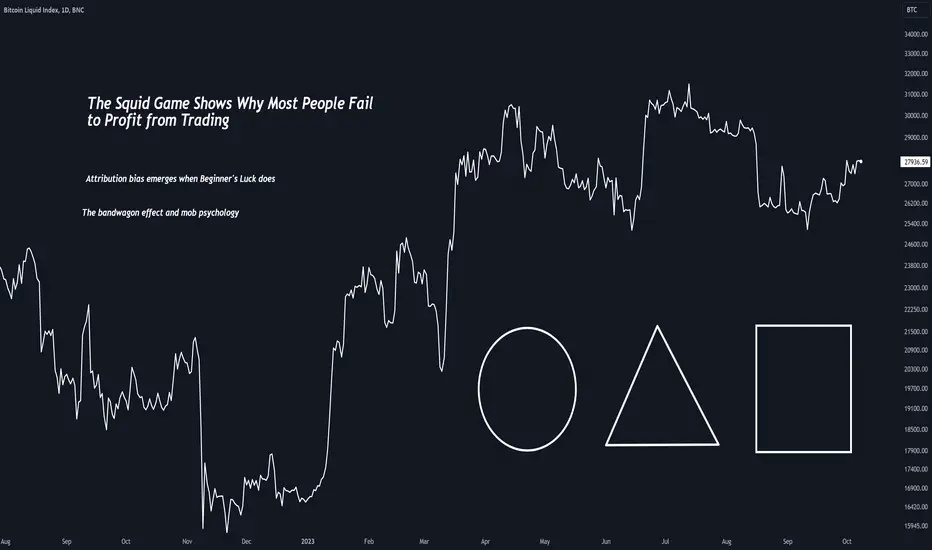Click the BTC currency button
The height and width of the screenshot is (550, 932).
coord(912,10)
